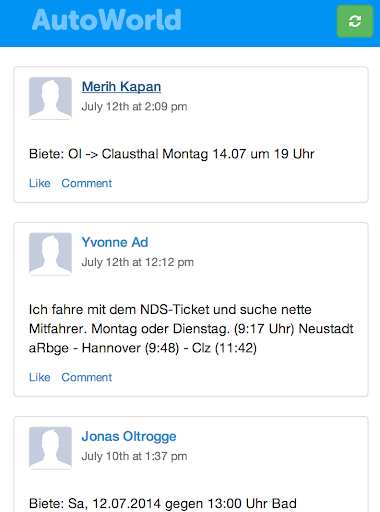Select Jonas's Biete Sa 12.07.2014 post text
This screenshot has width=380, height=512.
point(163,503)
